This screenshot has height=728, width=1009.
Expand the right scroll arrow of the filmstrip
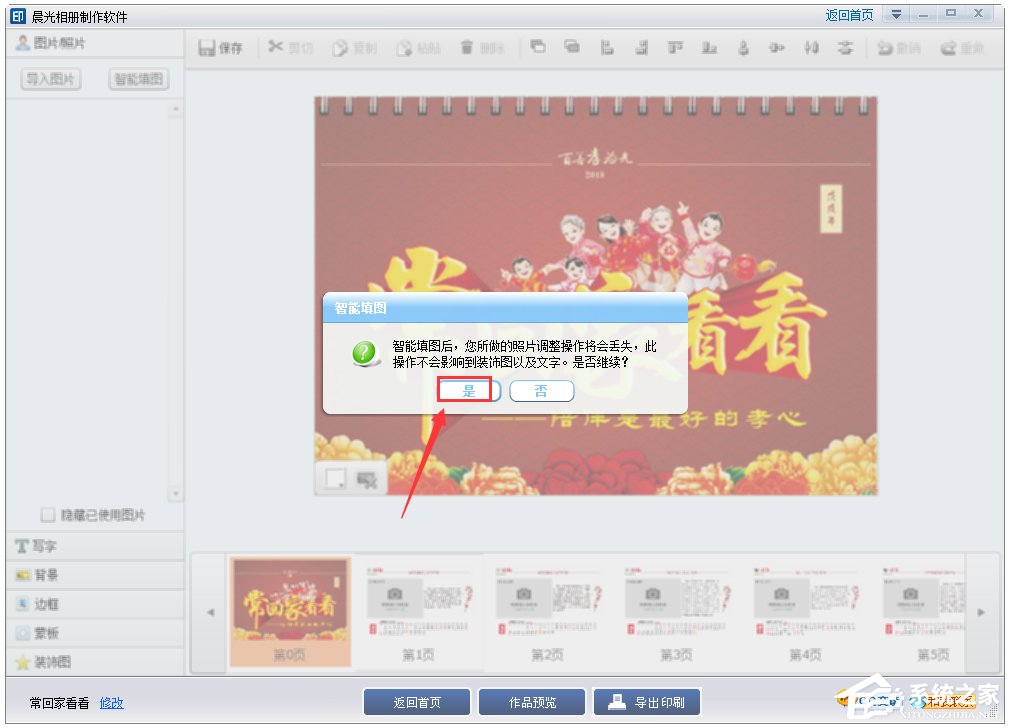(982, 612)
